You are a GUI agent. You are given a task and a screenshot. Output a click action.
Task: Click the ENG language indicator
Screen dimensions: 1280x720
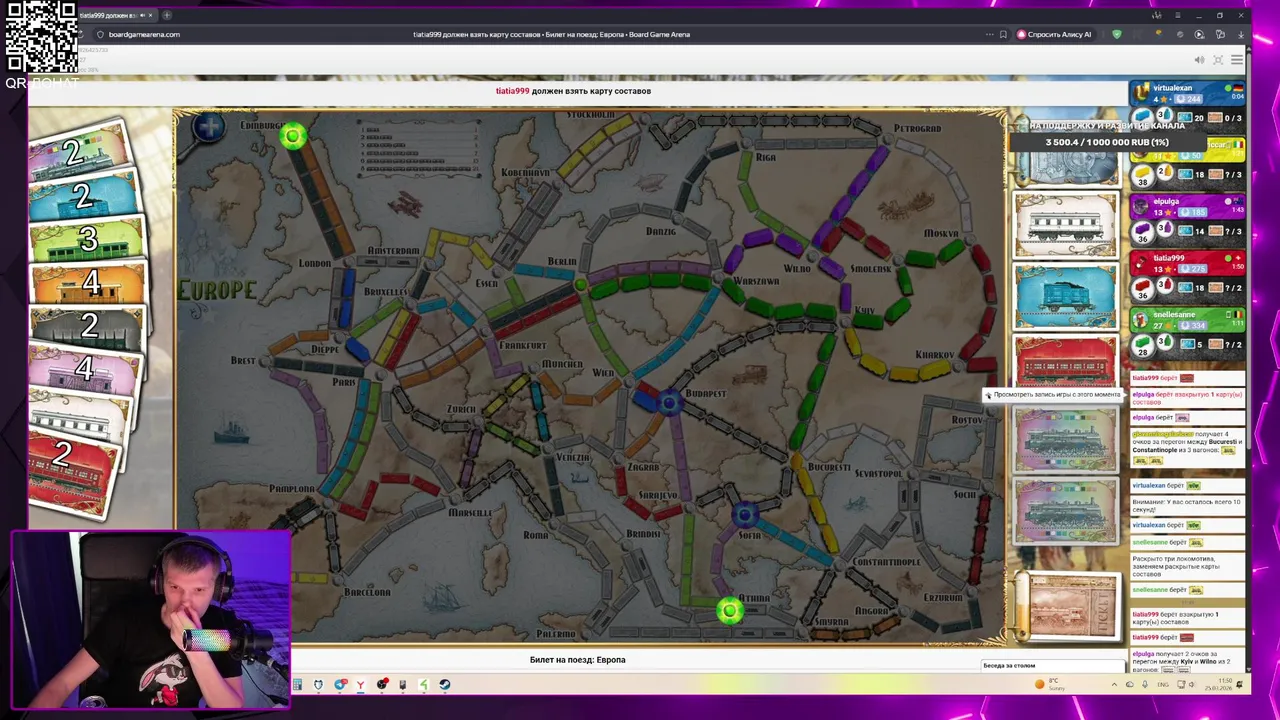(x=1164, y=685)
